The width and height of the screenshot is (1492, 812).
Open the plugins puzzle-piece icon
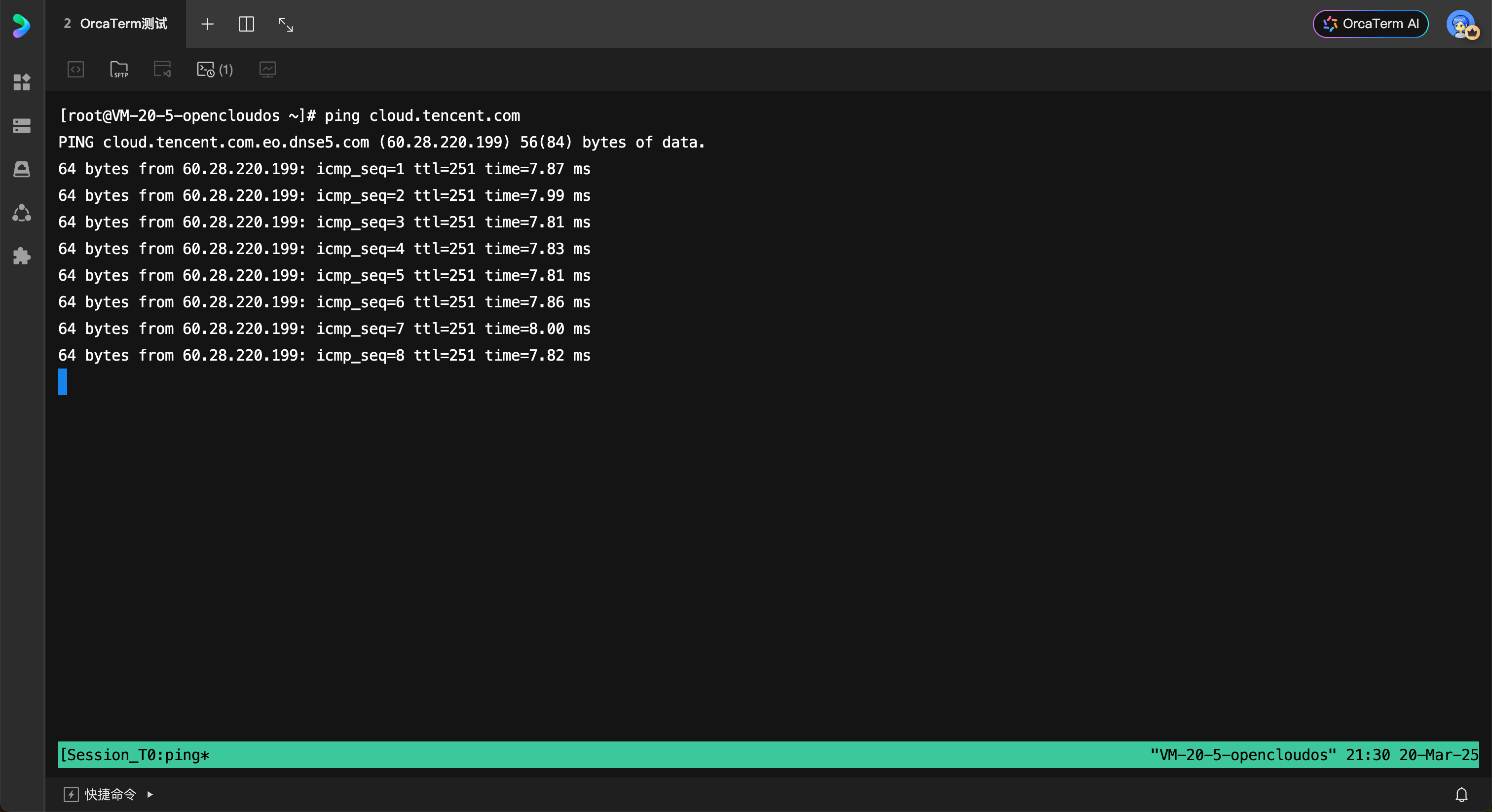tap(21, 256)
